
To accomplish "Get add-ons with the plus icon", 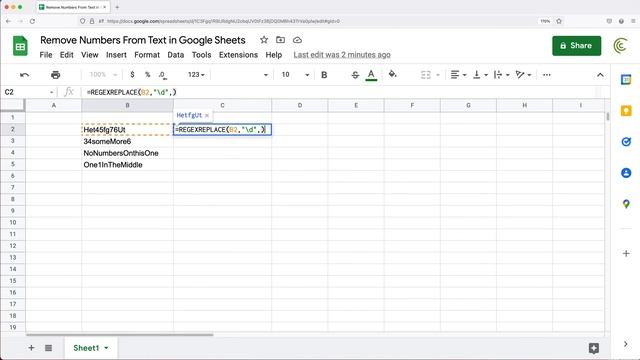I will point(626,253).
